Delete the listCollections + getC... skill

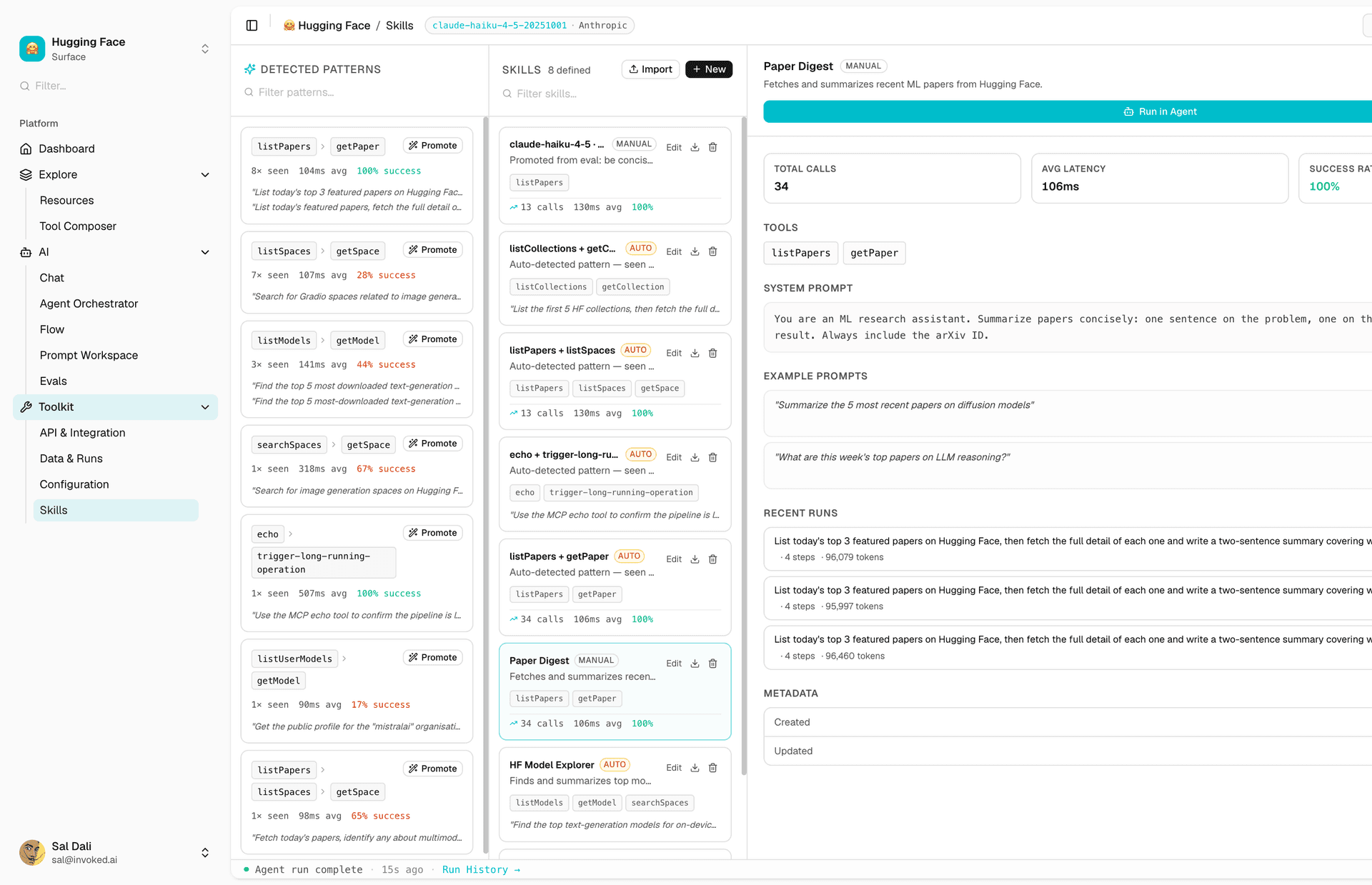click(712, 251)
